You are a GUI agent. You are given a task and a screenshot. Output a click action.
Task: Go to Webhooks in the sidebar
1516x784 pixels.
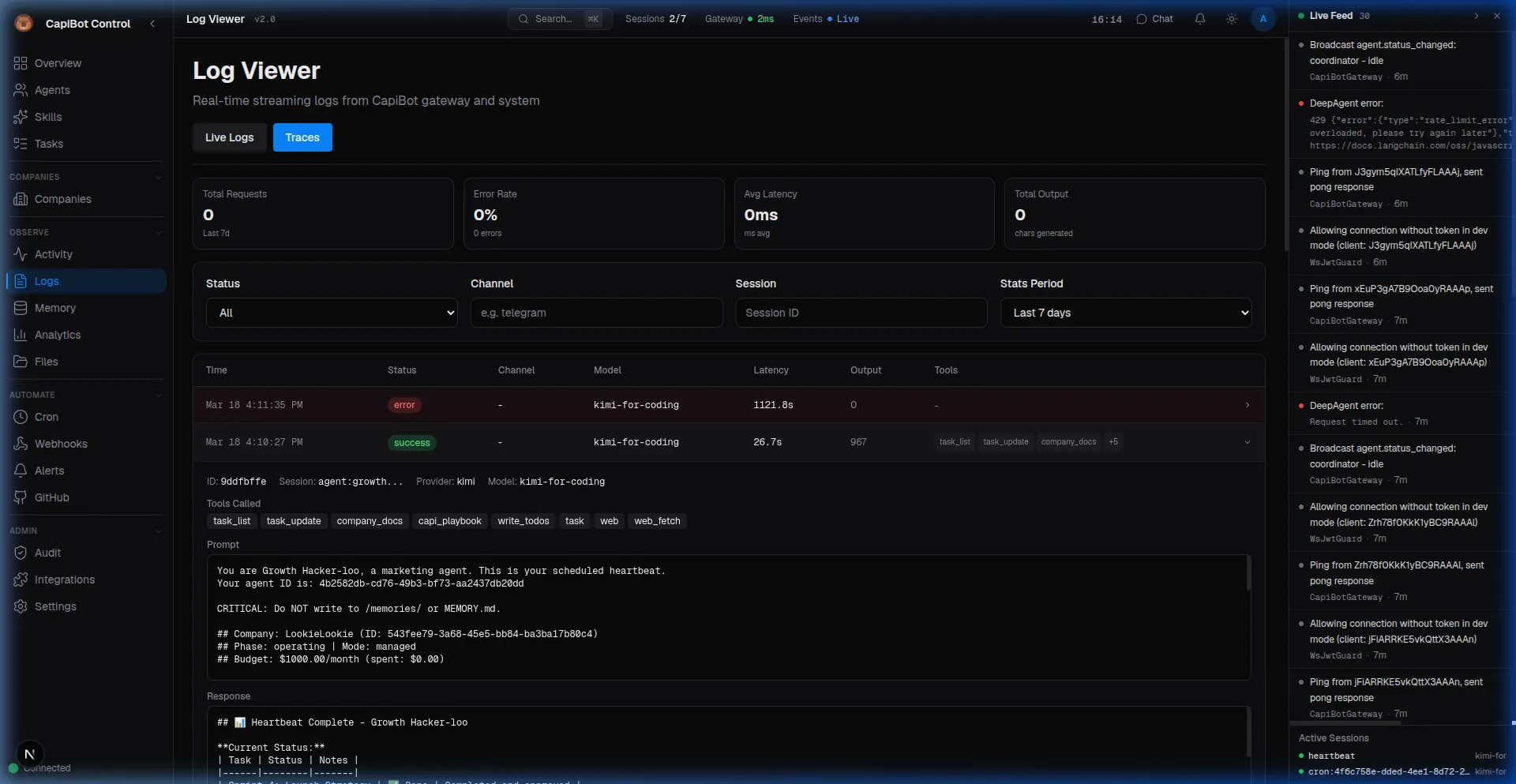tap(61, 444)
